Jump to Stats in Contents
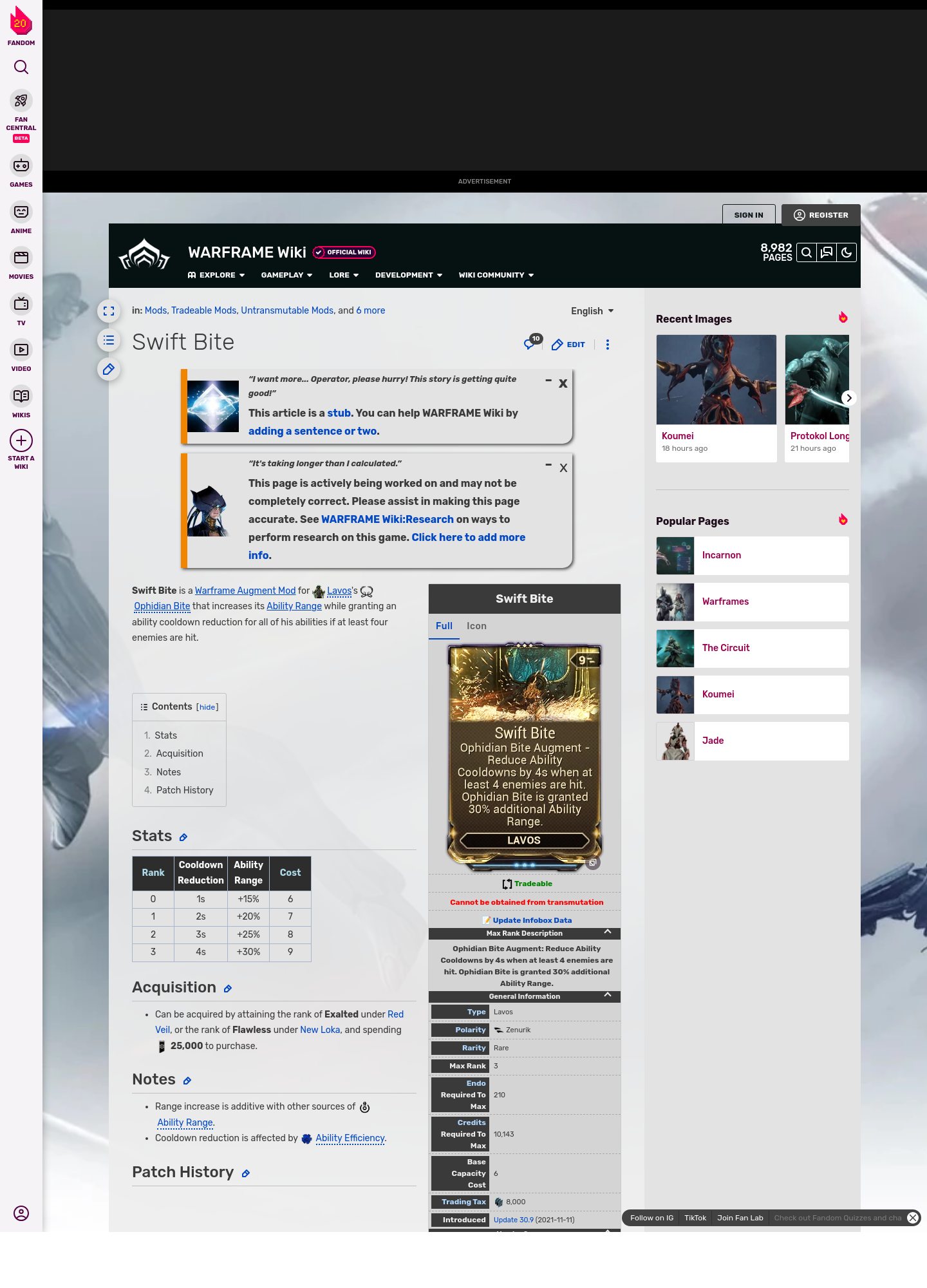The image size is (927, 1288). [165, 735]
